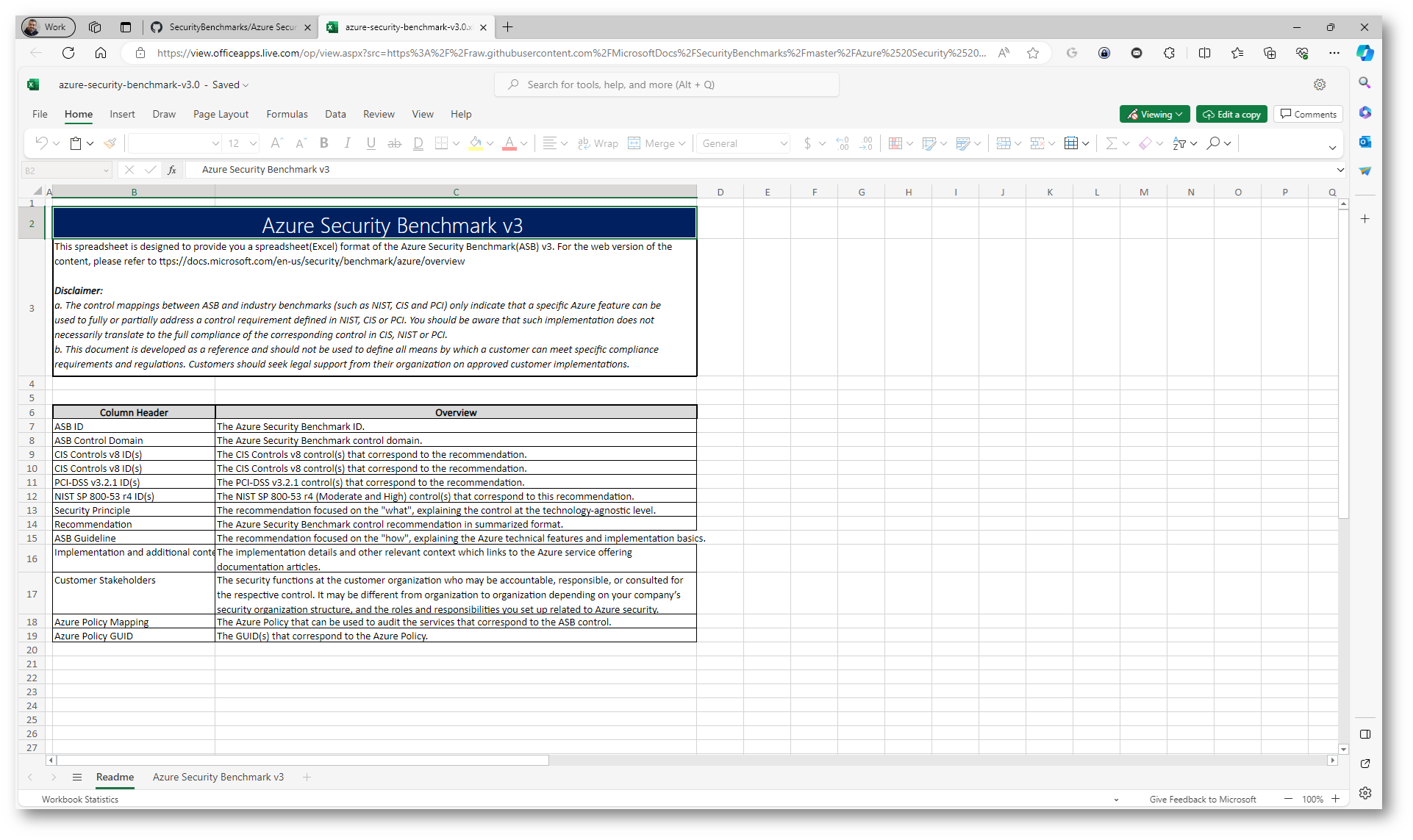Viewport: 1413px width, 840px height.
Task: Switch to the Data tab
Action: (335, 114)
